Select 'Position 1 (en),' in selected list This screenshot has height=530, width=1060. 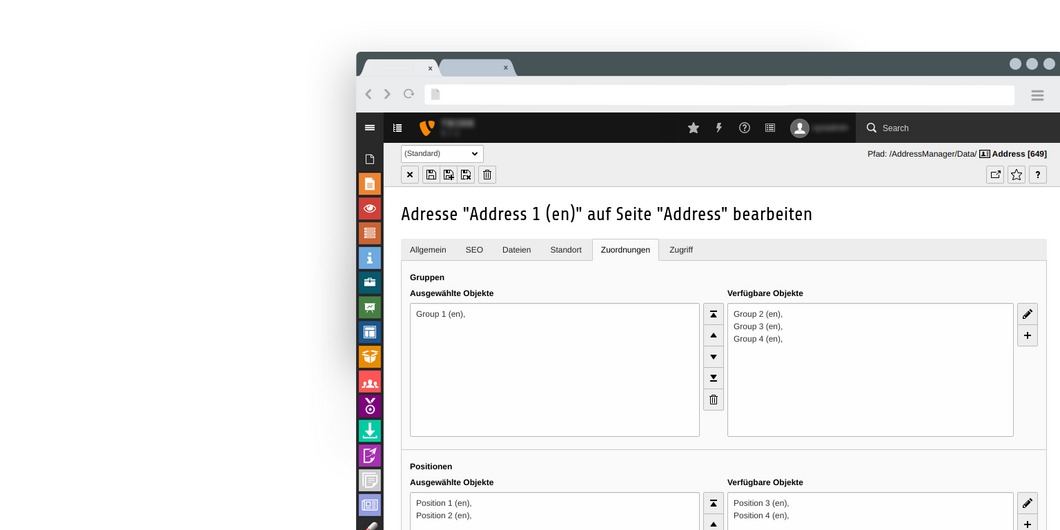(x=443, y=503)
